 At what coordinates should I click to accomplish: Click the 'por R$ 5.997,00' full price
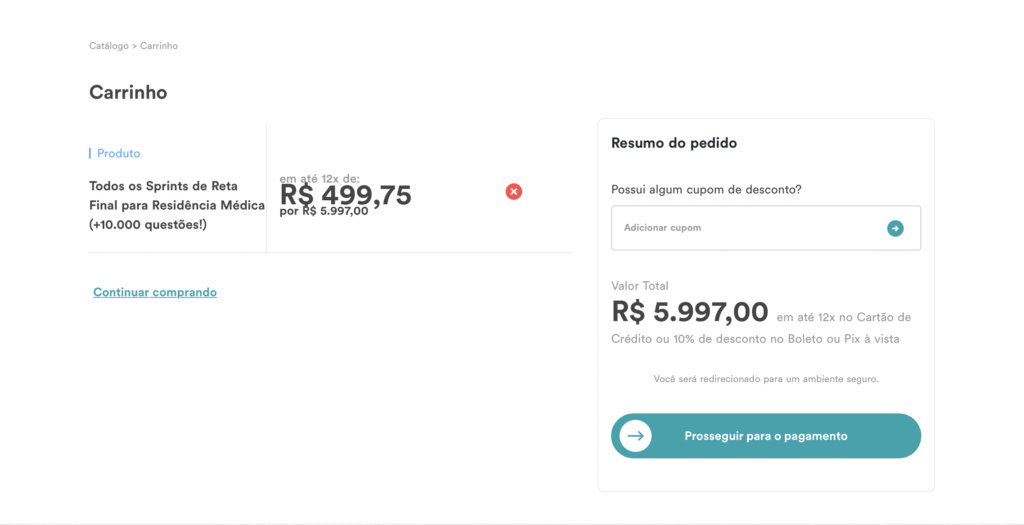click(x=324, y=211)
